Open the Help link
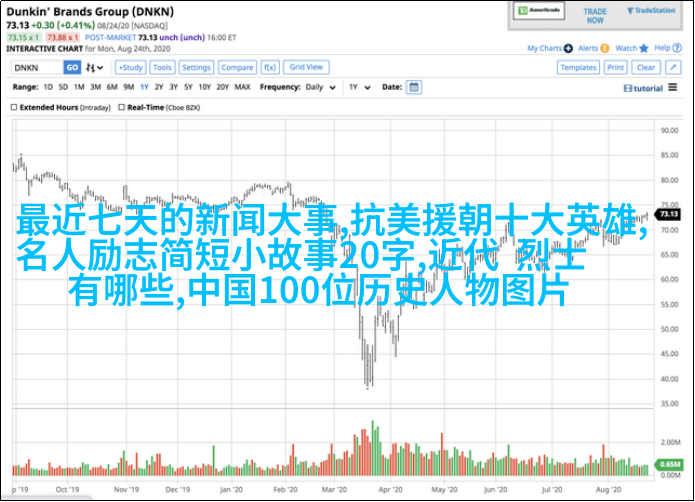 pos(662,48)
